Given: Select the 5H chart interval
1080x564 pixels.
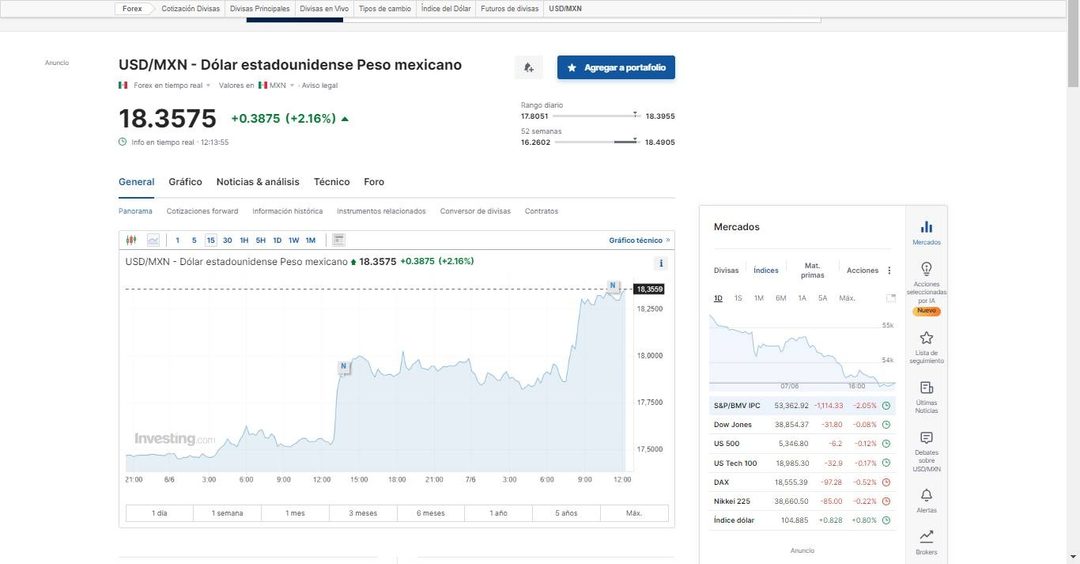Looking at the screenshot, I should point(260,240).
